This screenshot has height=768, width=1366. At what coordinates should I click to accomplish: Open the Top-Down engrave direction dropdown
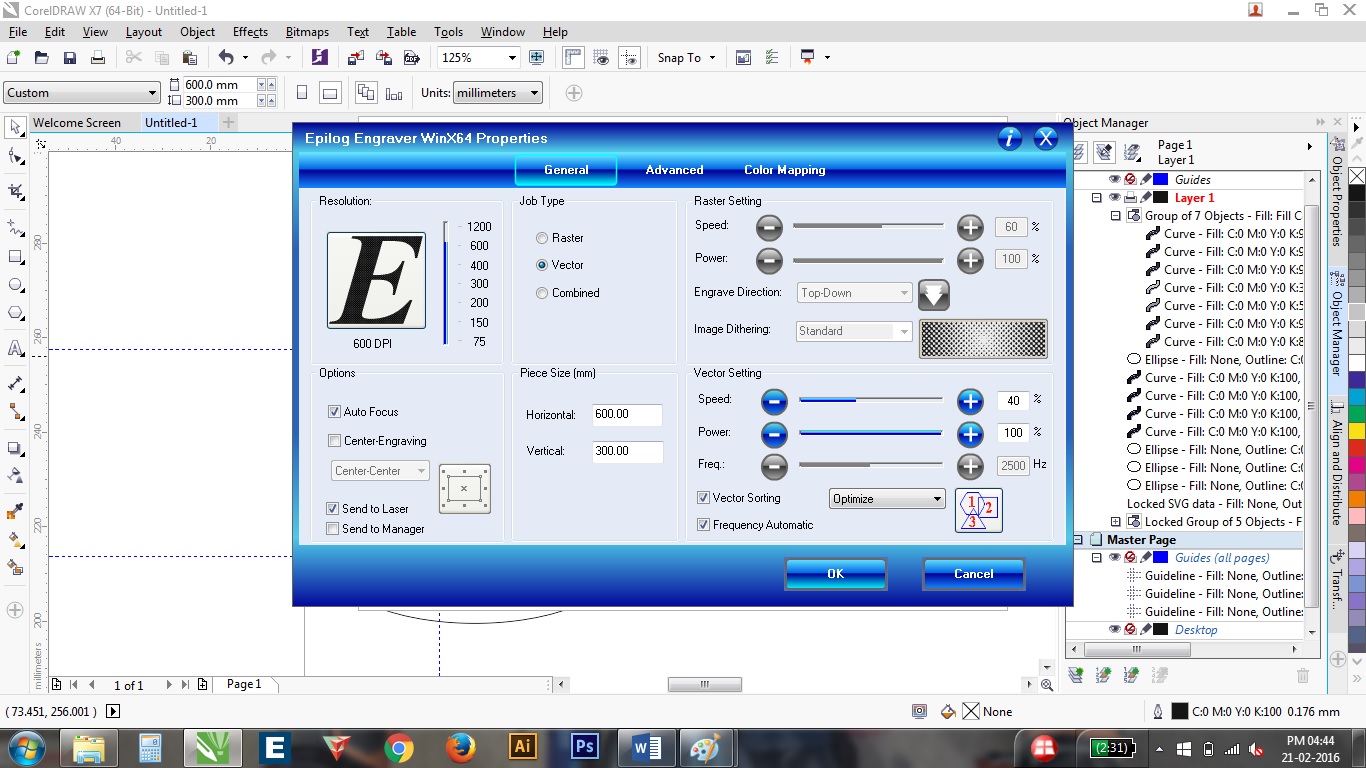point(855,293)
